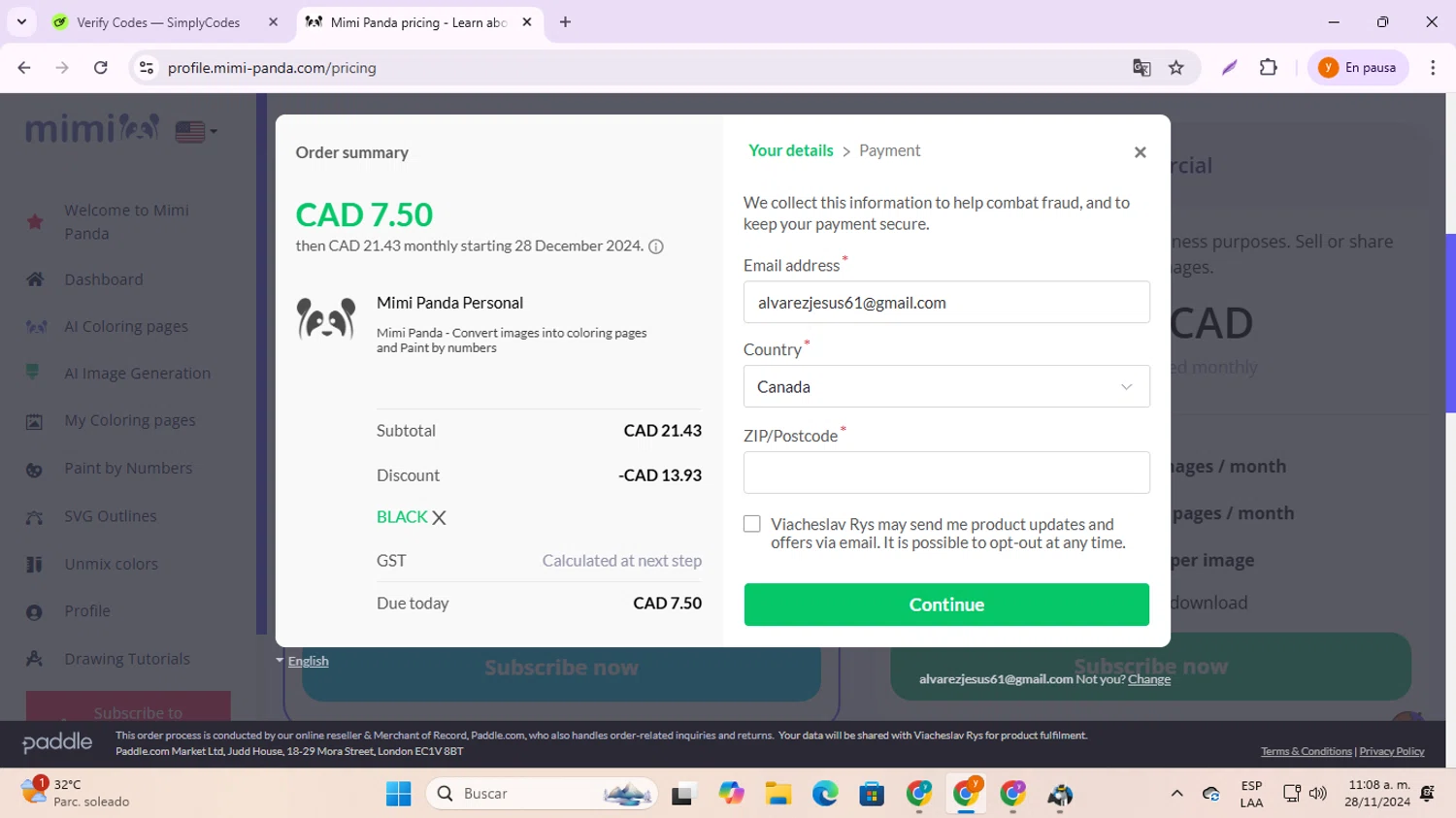Open Welcome to Mimi Panda sidebar item
Image resolution: width=1456 pixels, height=818 pixels.
point(126,222)
